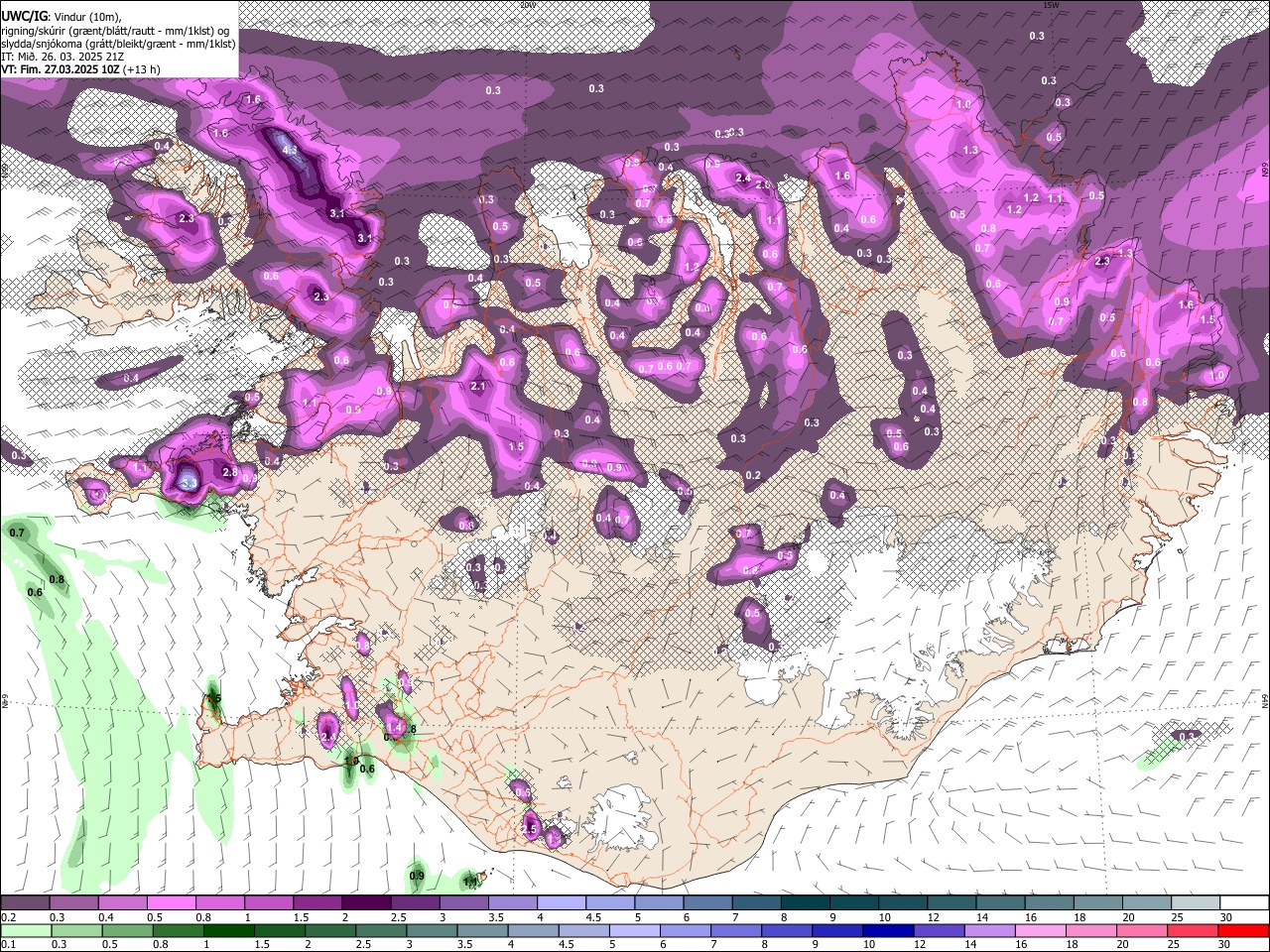Select the "30" label on the snow scale
This screenshot has height=952, width=1270.
1226,917
